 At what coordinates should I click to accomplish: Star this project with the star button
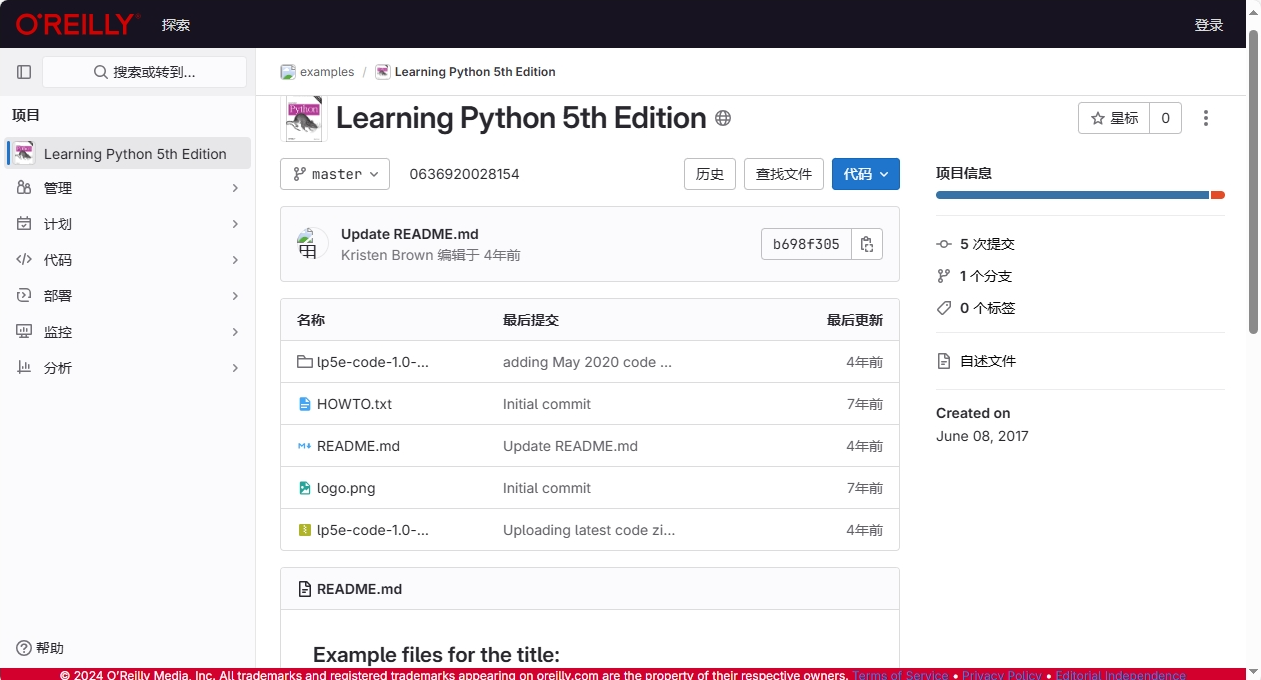click(1114, 118)
